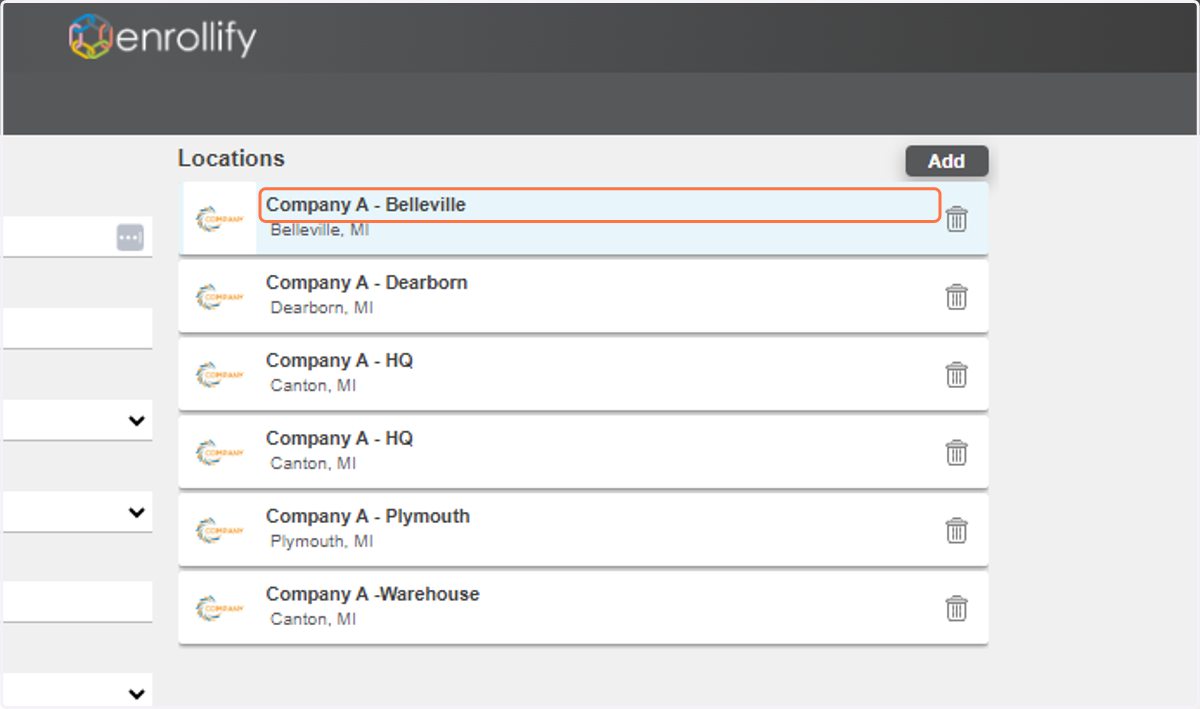The height and width of the screenshot is (709, 1200).
Task: Click the 'Plymouth, MI' address text
Action: pos(322,542)
